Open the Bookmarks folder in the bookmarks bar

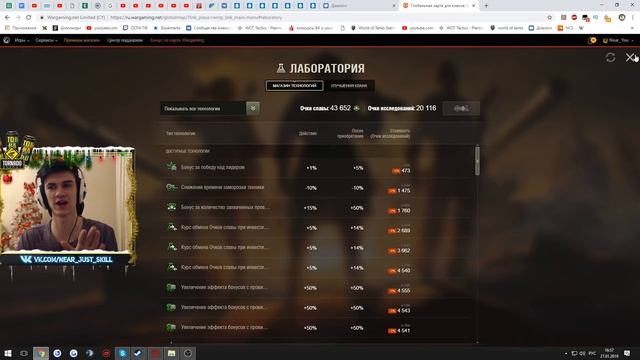pyautogui.click(x=167, y=28)
